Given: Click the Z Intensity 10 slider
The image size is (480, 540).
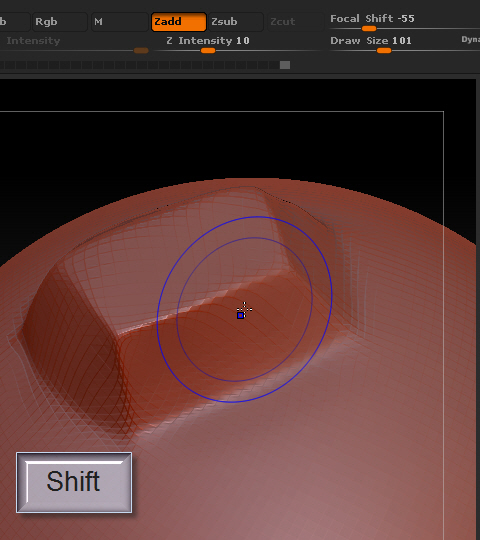Looking at the screenshot, I should tap(238, 44).
